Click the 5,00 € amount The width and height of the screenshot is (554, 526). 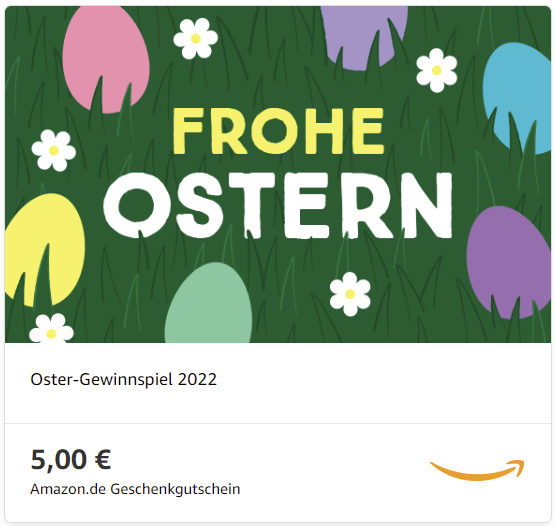pyautogui.click(x=71, y=460)
